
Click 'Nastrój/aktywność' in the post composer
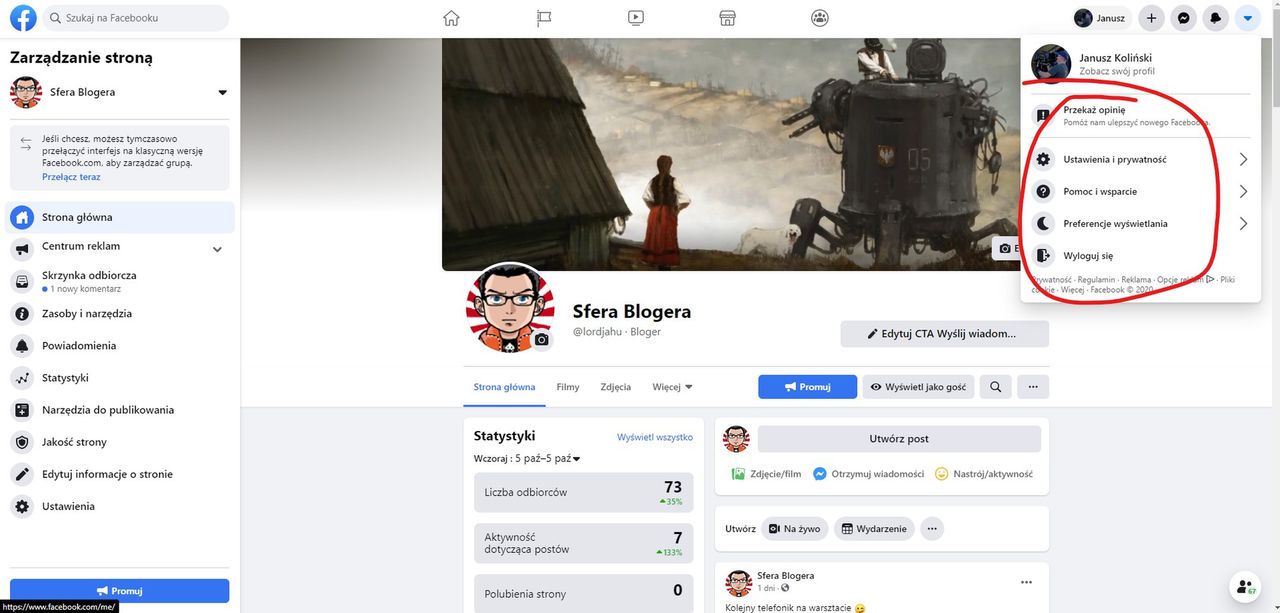(x=983, y=474)
